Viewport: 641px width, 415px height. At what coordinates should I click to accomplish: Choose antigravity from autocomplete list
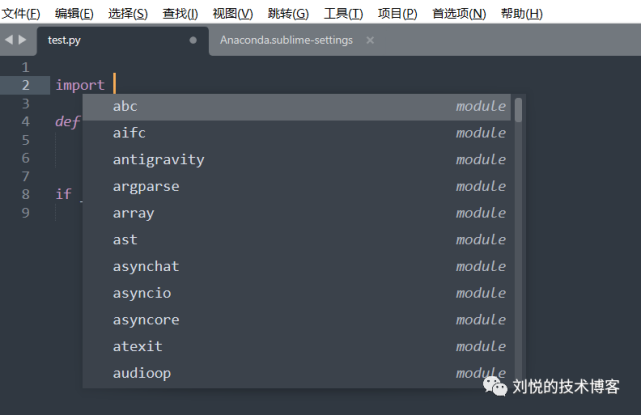[x=296, y=160]
